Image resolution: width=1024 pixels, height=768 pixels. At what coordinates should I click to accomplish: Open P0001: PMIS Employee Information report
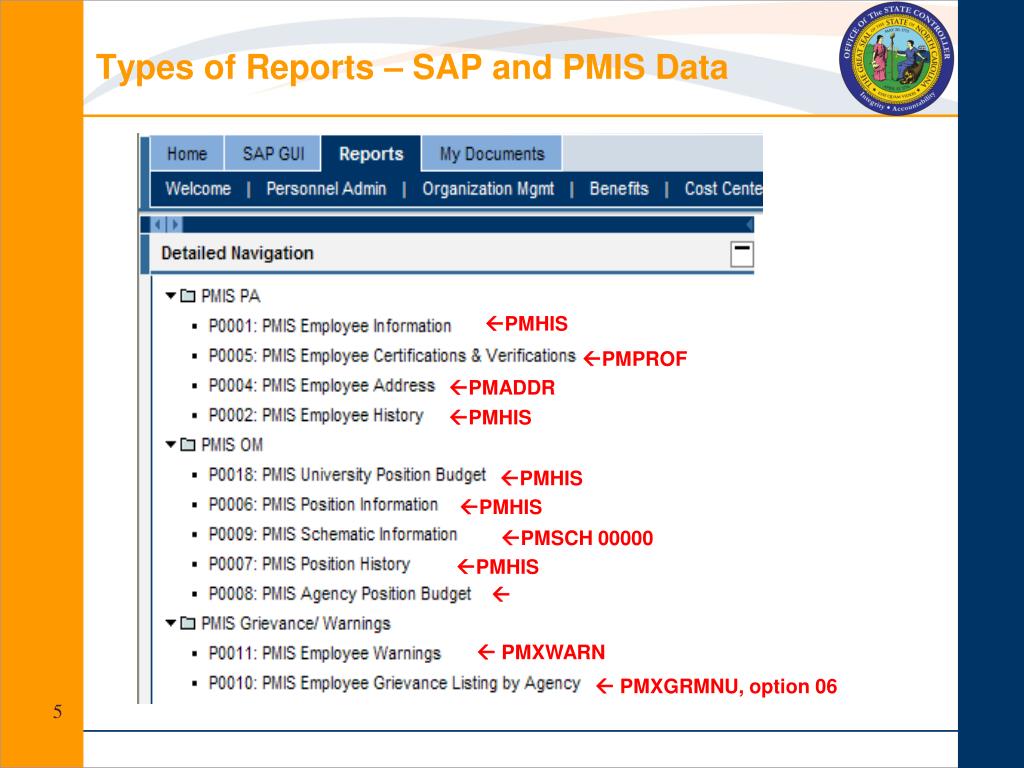[x=330, y=326]
